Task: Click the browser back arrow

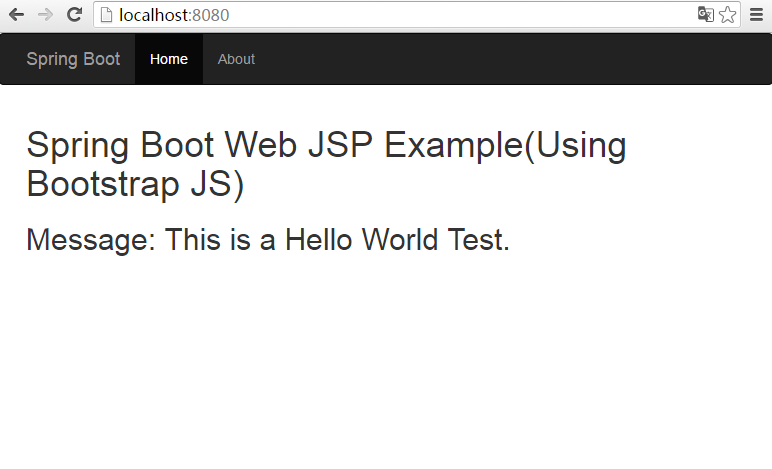Action: [16, 15]
